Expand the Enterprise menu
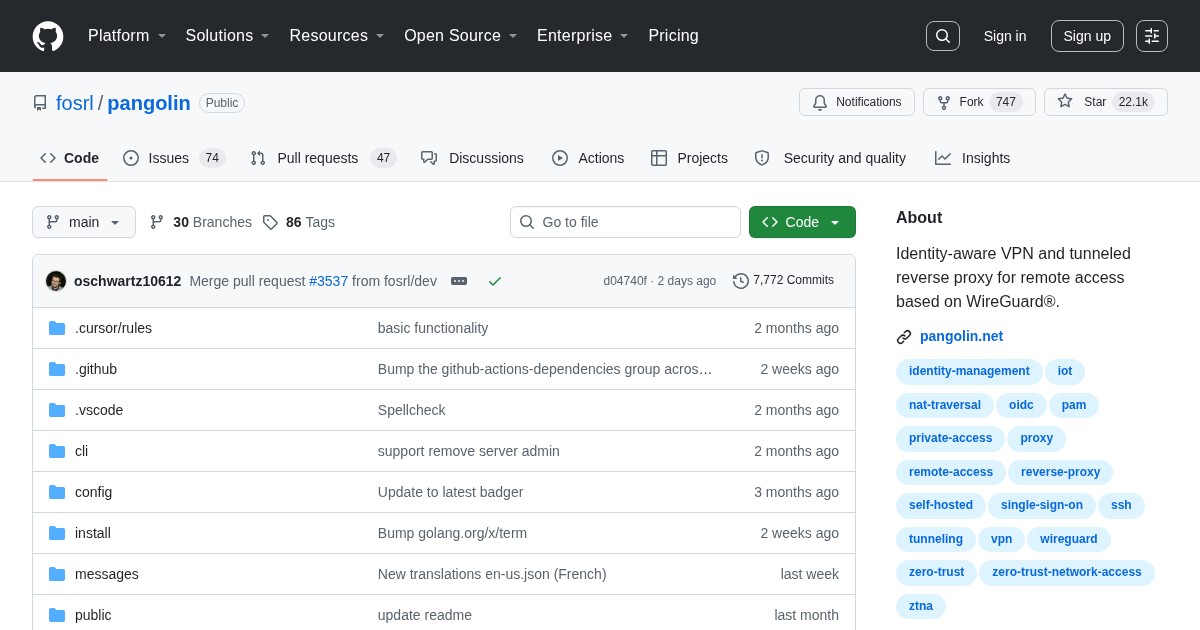The height and width of the screenshot is (630, 1200). (x=583, y=36)
